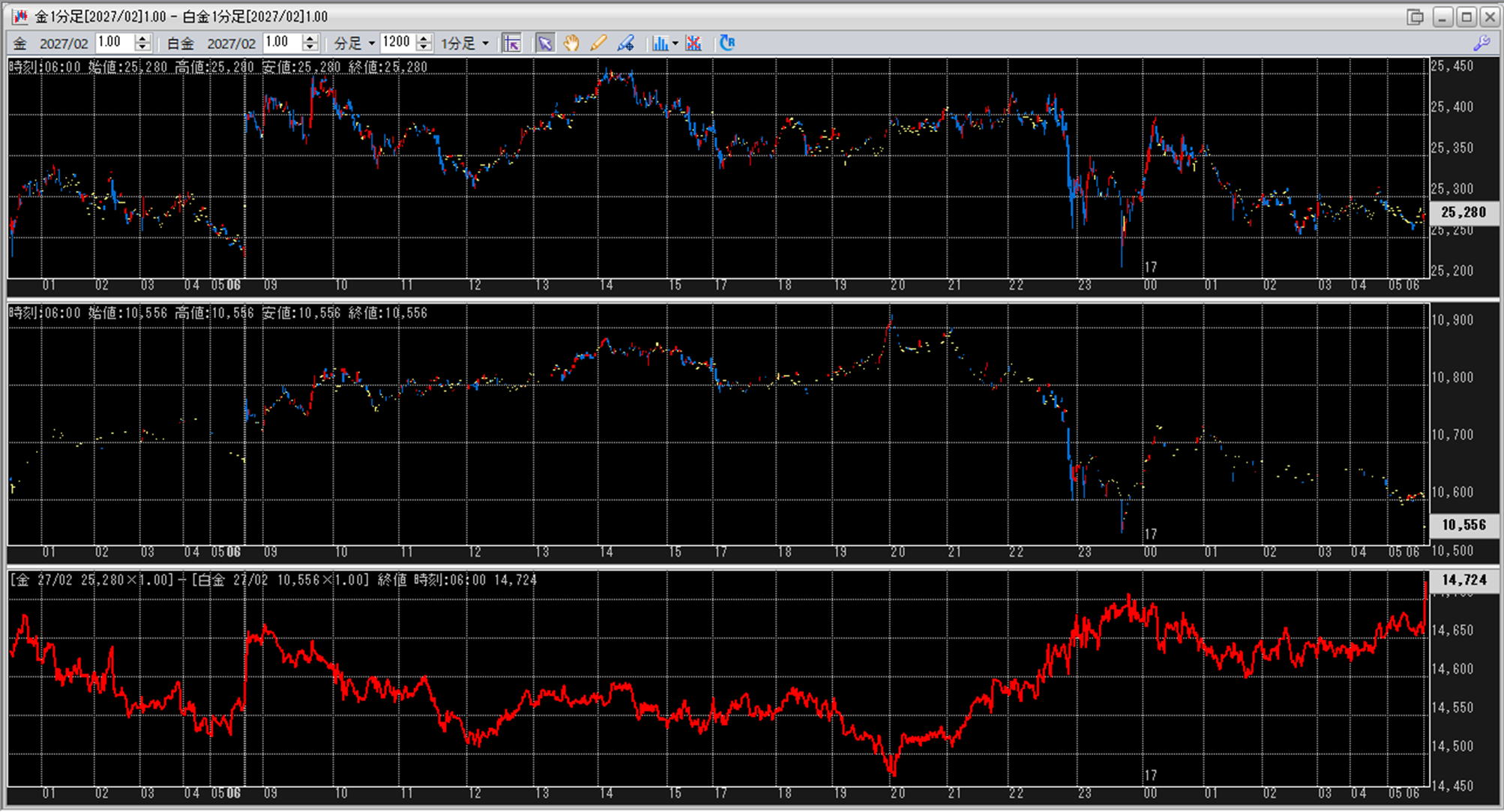This screenshot has width=1504, height=812.
Task: Click the 14,724 spread price marker
Action: tap(1464, 580)
